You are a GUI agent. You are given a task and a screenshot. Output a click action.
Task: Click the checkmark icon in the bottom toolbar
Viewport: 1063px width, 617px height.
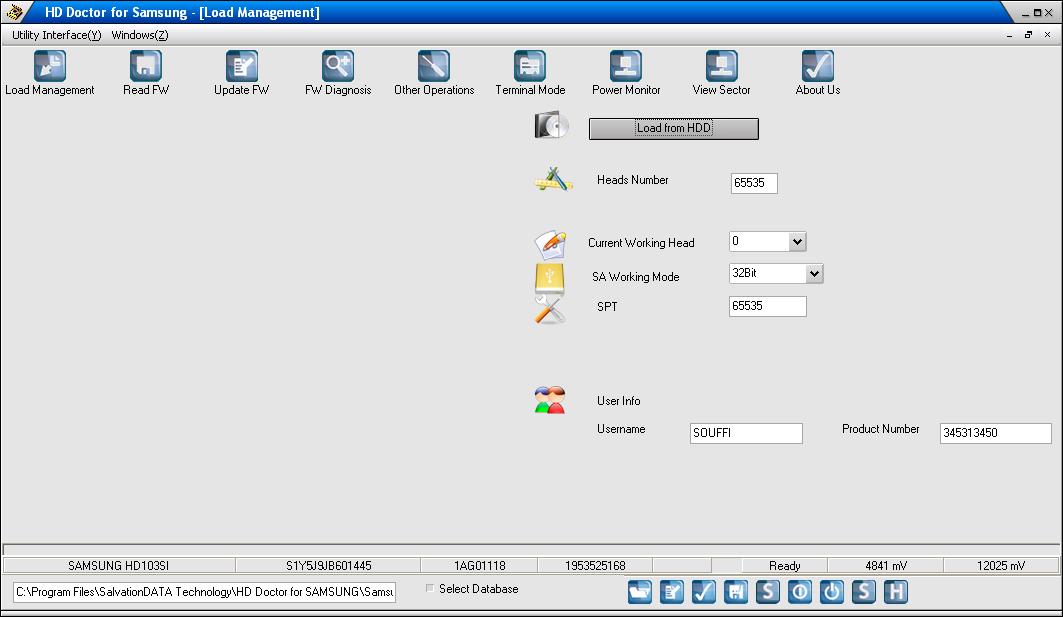point(704,592)
